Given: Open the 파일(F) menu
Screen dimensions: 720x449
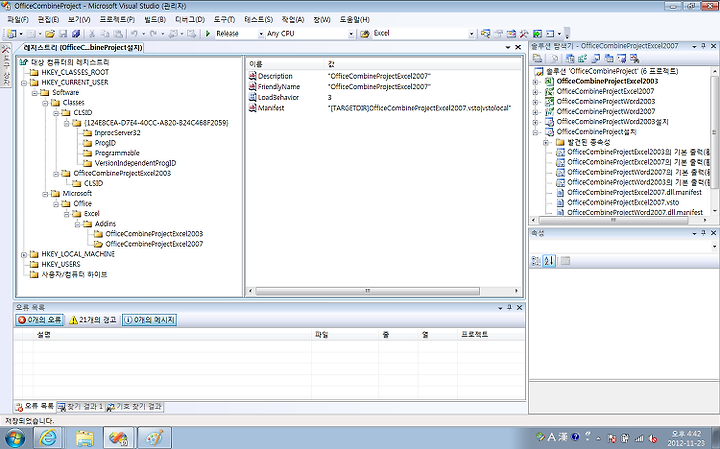Looking at the screenshot, I should 18,19.
